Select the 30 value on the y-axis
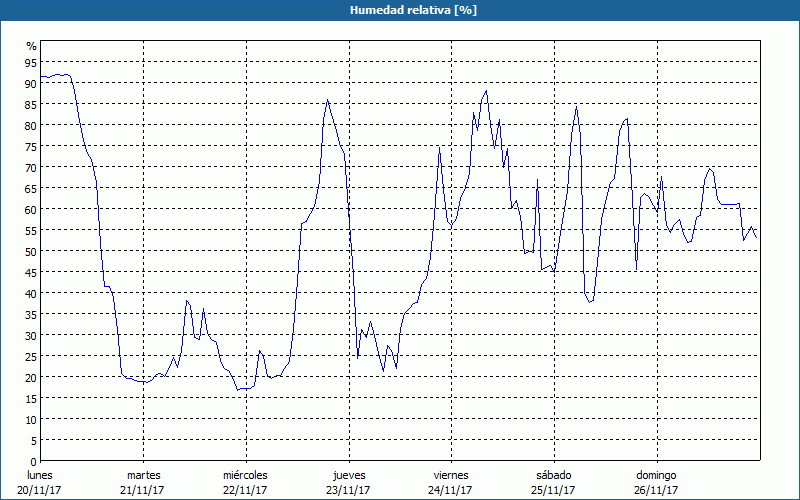Viewport: 800px width, 500px height. 31,335
